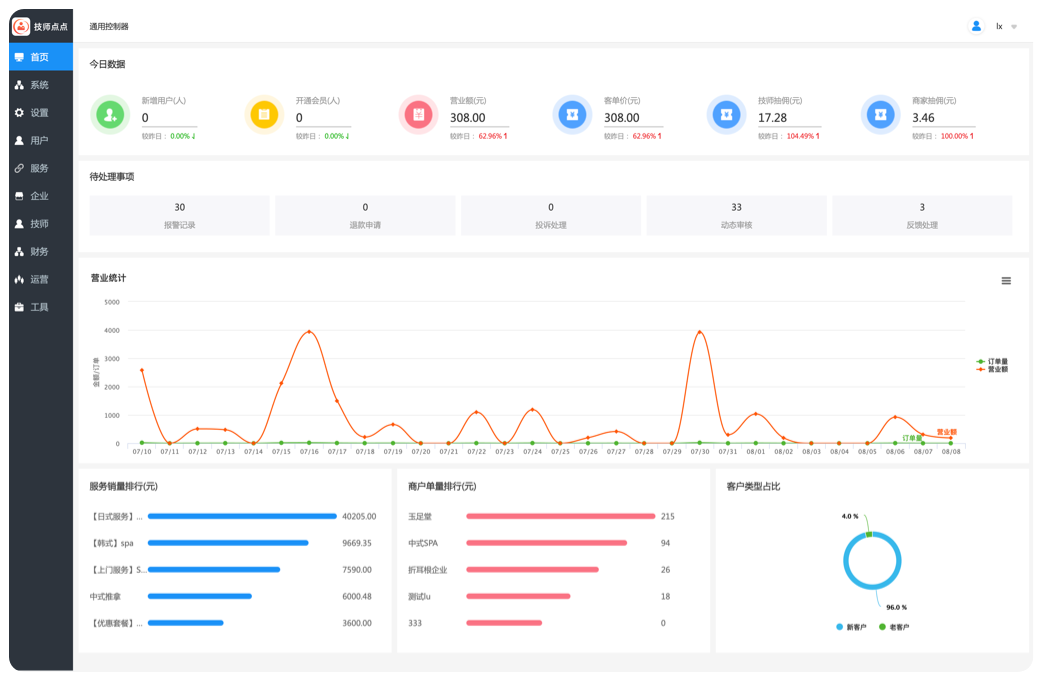This screenshot has width=1044, height=681.
Task: Toggle 新客户 legend in donut chart
Action: (x=850, y=627)
